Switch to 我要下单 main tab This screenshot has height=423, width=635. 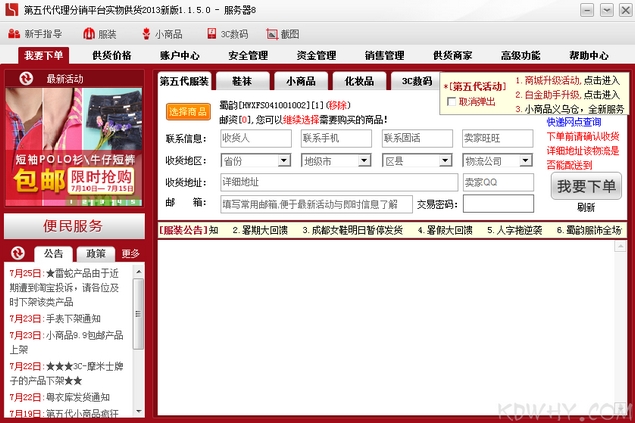[x=43, y=55]
